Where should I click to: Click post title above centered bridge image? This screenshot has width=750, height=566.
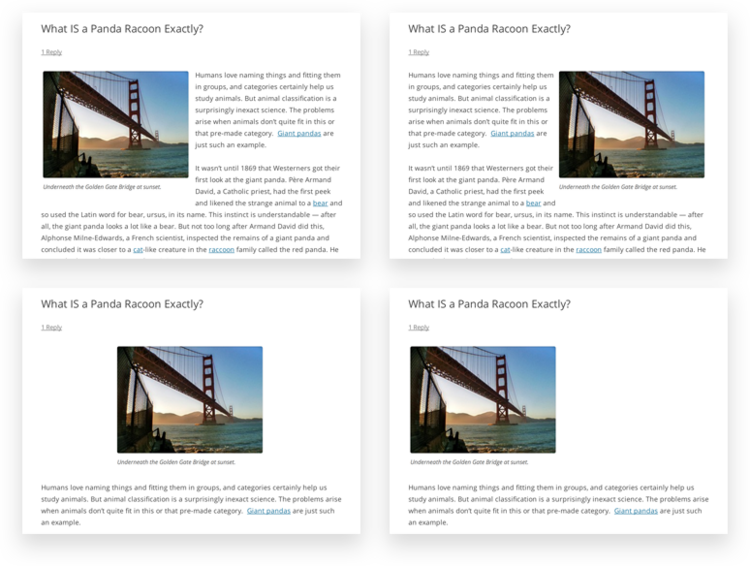(x=122, y=304)
